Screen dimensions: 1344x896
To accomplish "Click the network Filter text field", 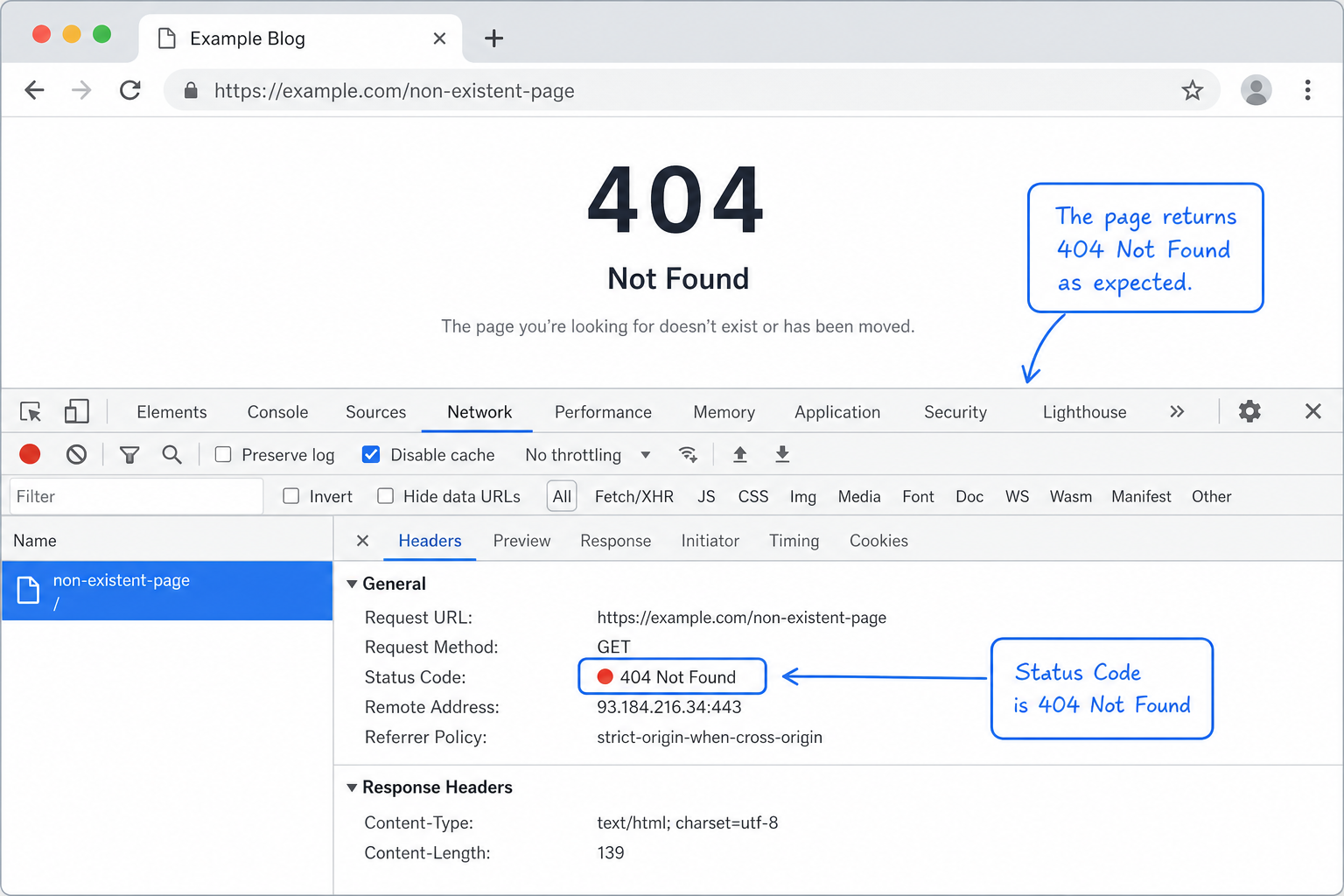I will click(x=136, y=496).
